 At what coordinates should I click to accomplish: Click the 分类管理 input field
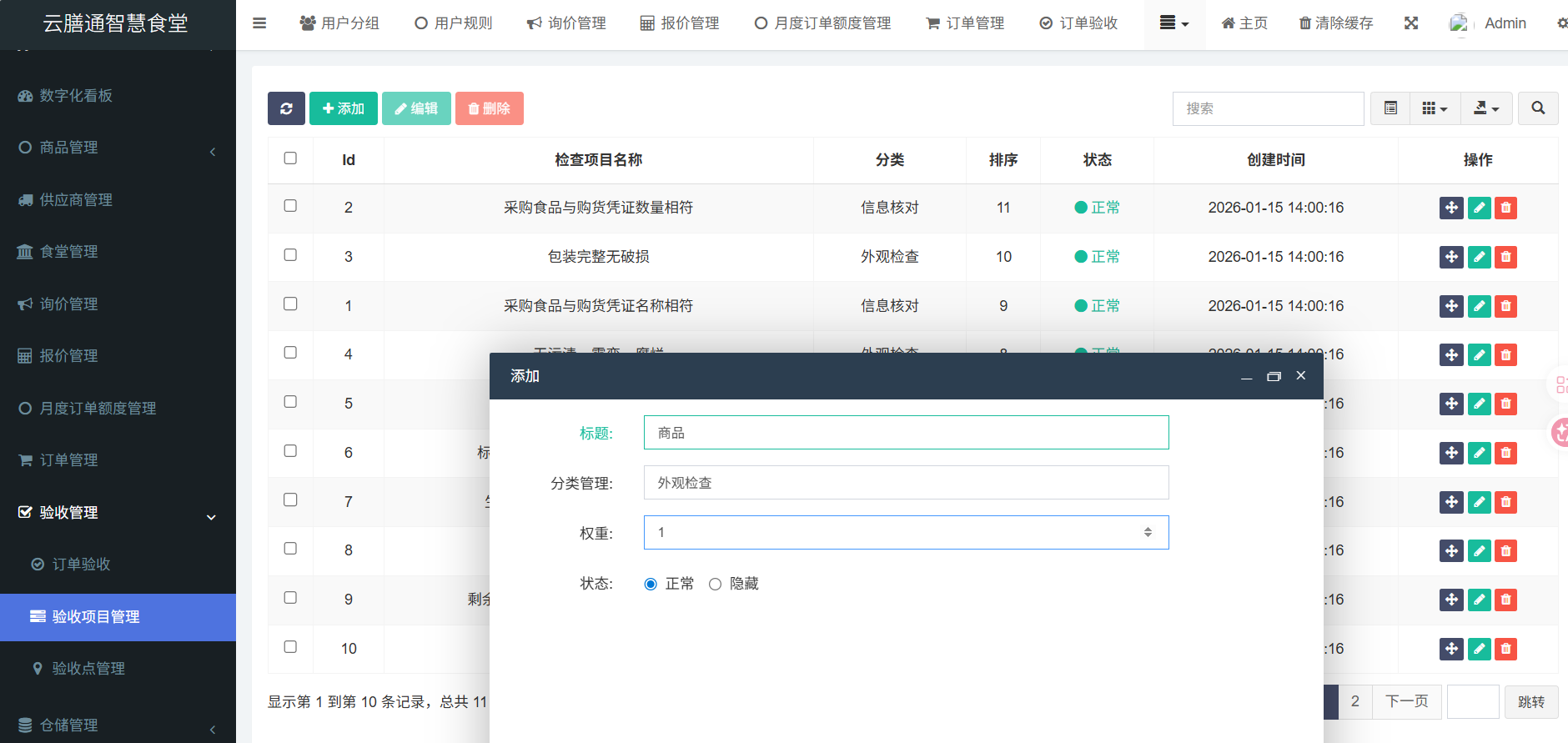tap(906, 483)
